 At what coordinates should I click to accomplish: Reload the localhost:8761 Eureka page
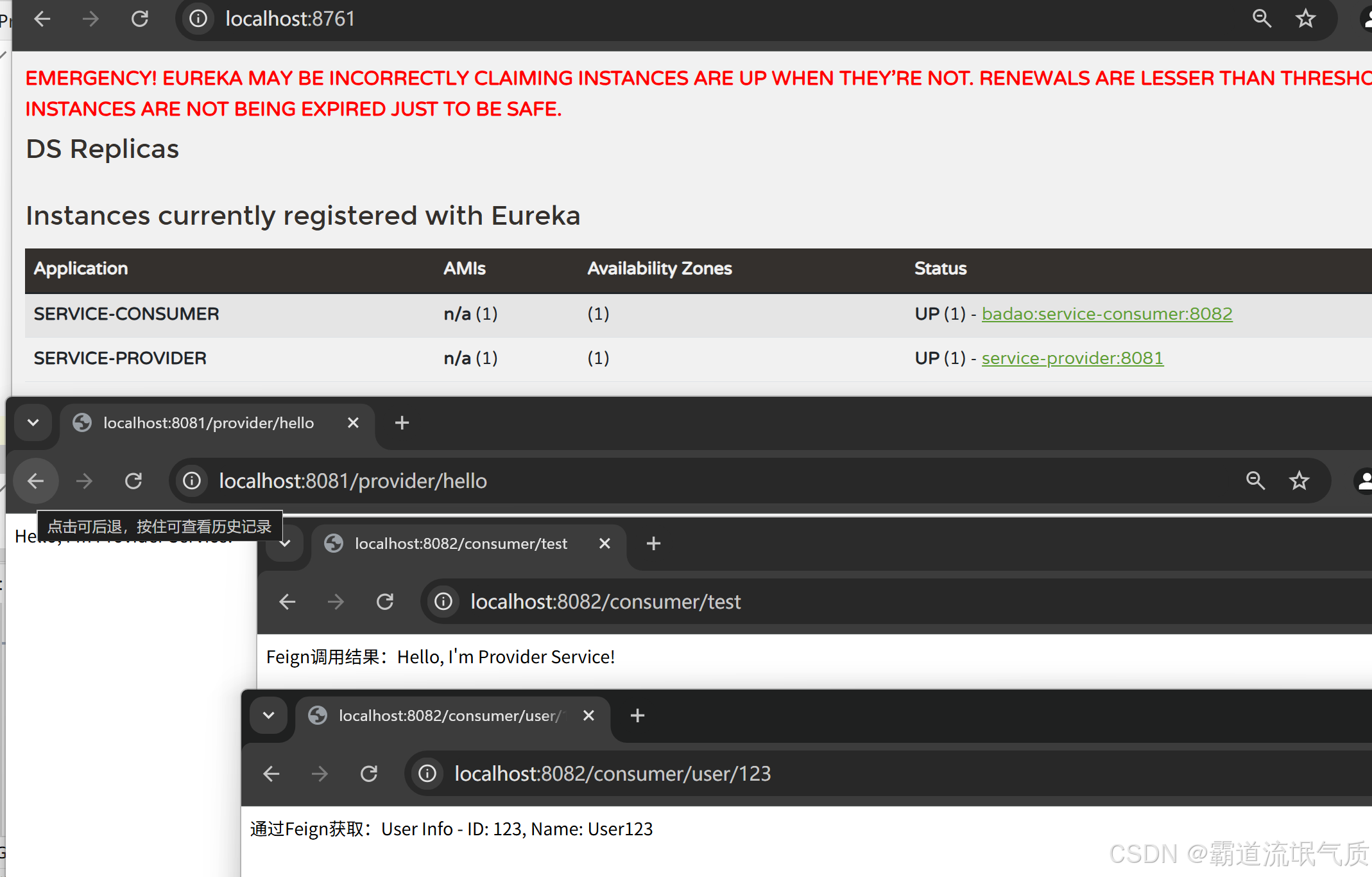click(140, 19)
